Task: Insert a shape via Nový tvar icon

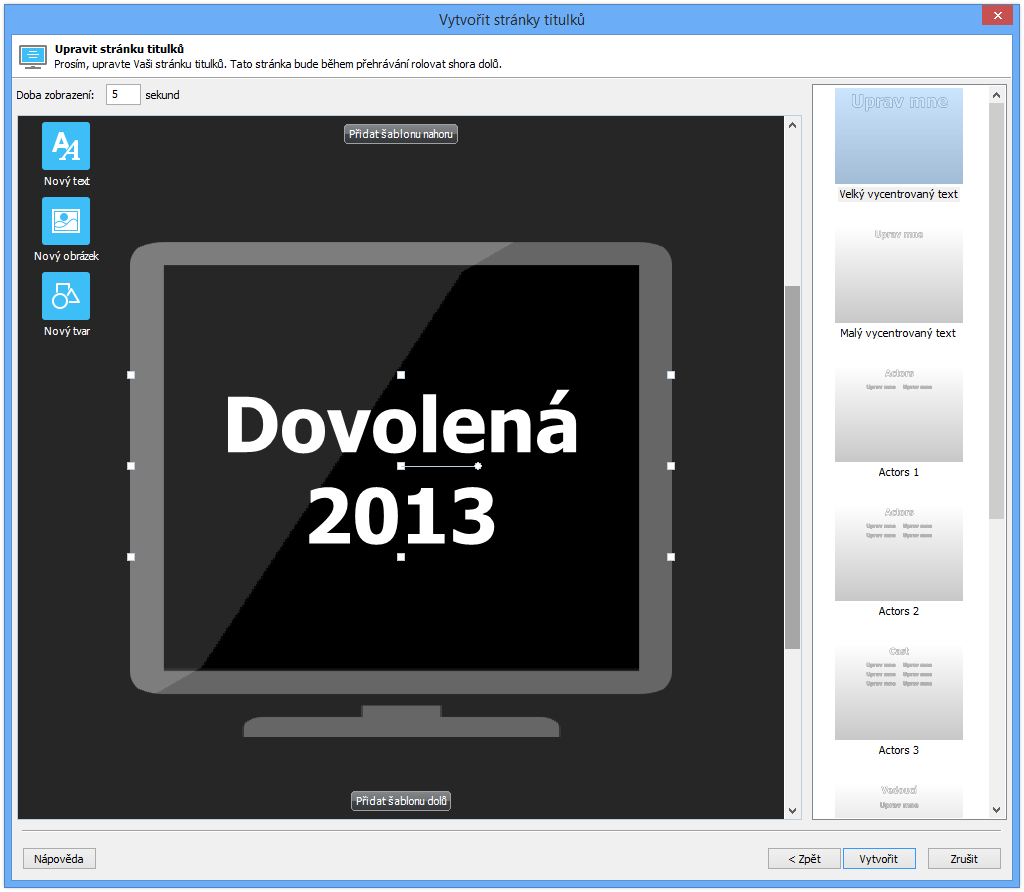Action: pyautogui.click(x=66, y=296)
